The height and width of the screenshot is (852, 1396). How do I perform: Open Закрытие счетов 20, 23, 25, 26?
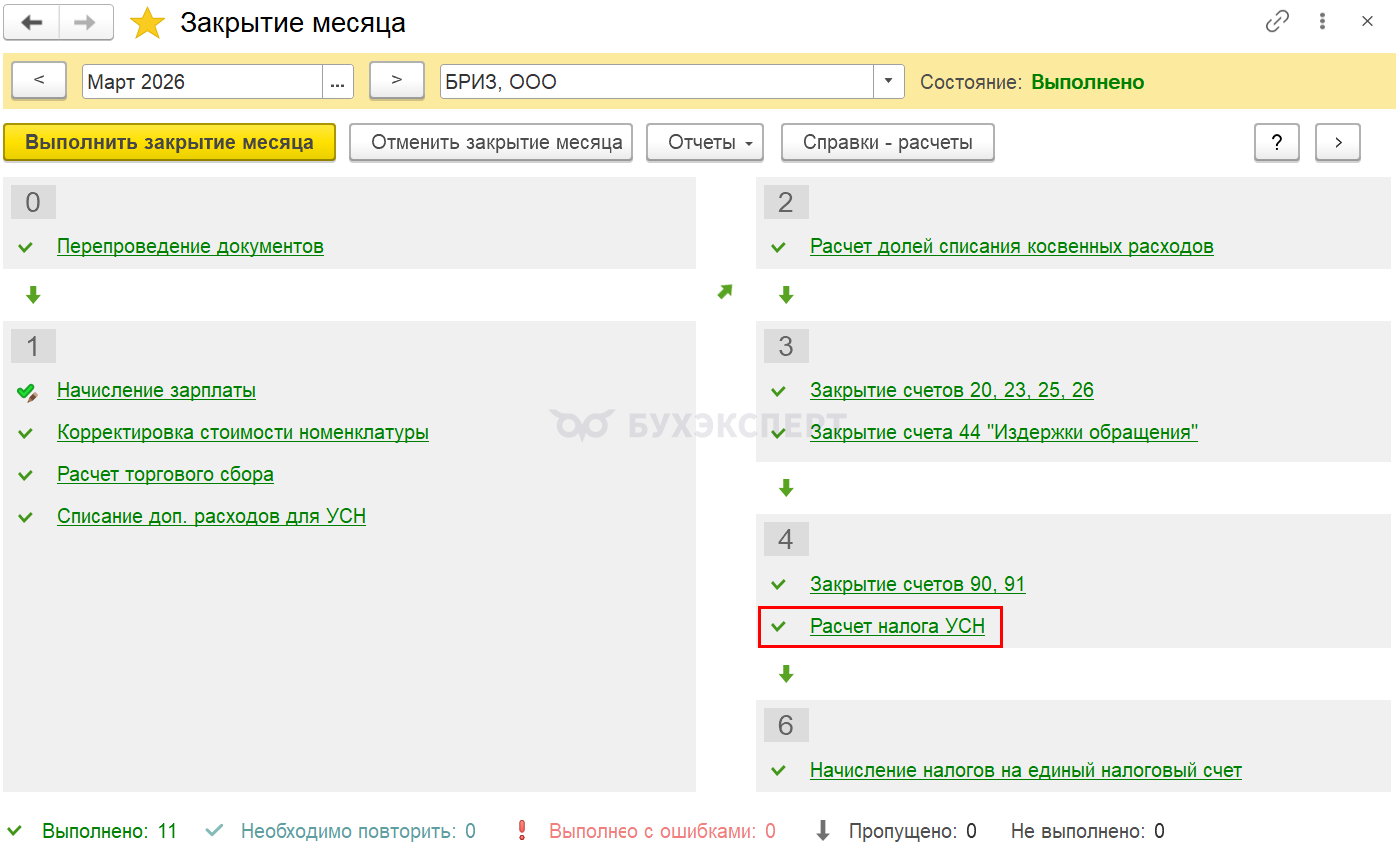pos(952,390)
